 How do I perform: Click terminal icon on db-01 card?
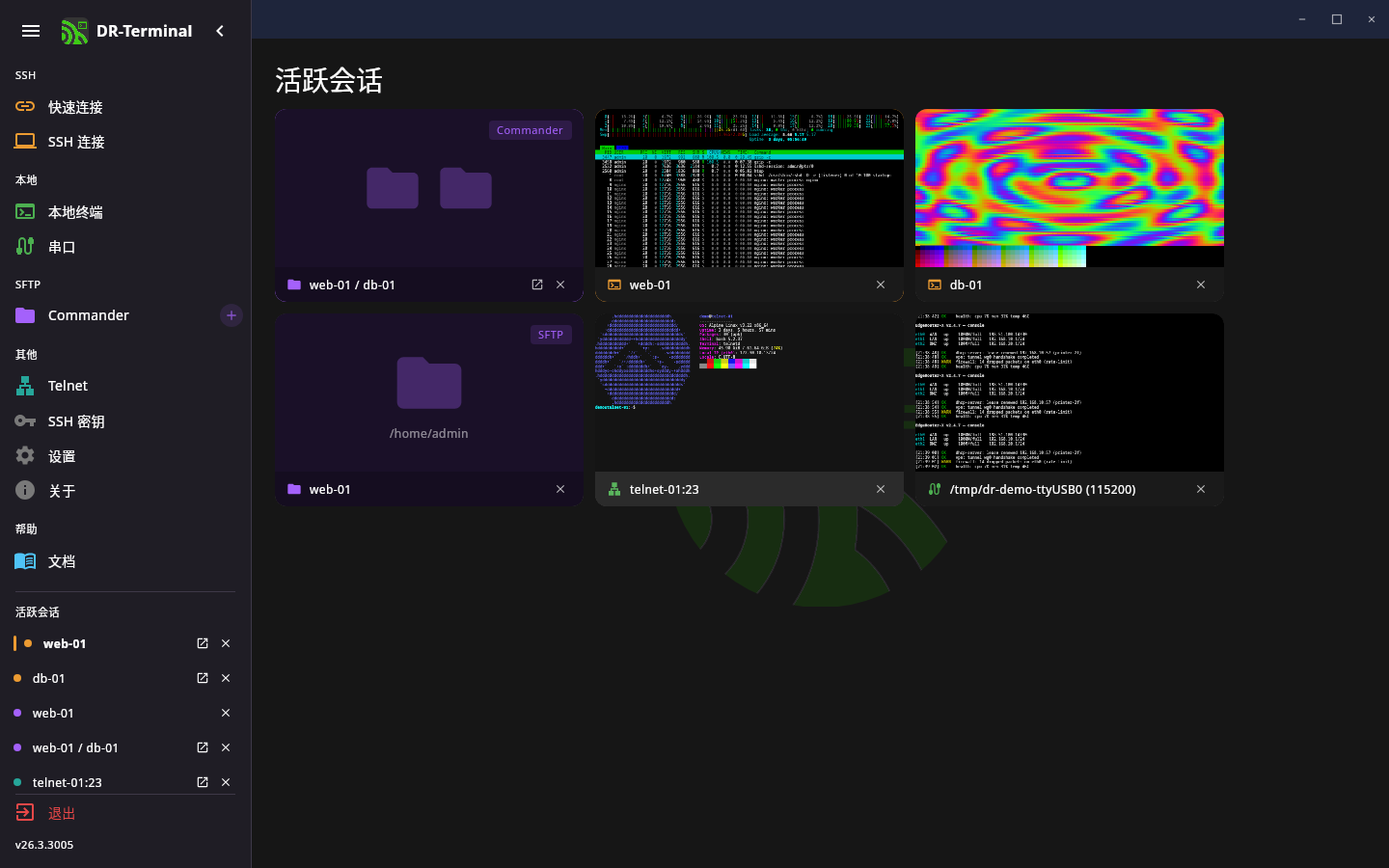tap(935, 285)
